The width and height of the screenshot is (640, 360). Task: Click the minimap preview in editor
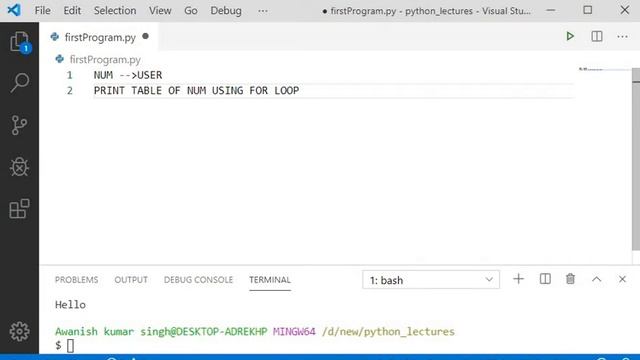(590, 69)
